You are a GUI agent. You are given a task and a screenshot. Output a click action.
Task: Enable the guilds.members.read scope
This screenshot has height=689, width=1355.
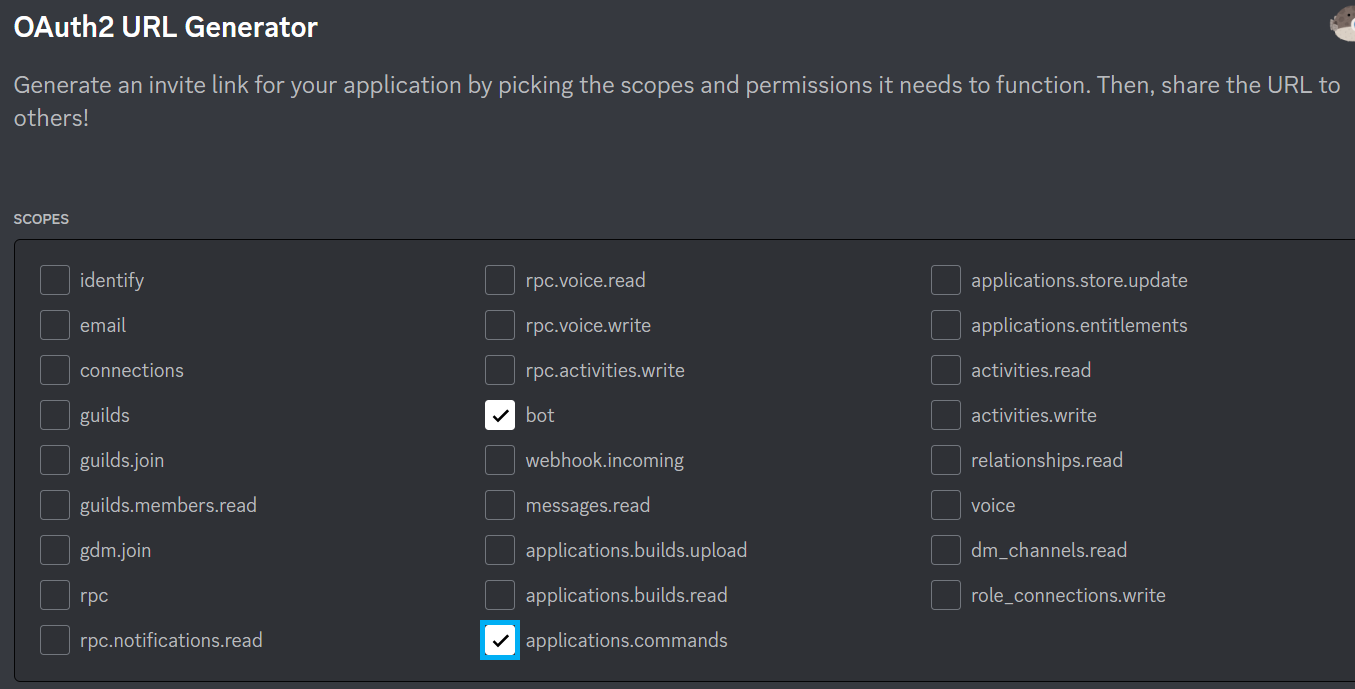[55, 505]
